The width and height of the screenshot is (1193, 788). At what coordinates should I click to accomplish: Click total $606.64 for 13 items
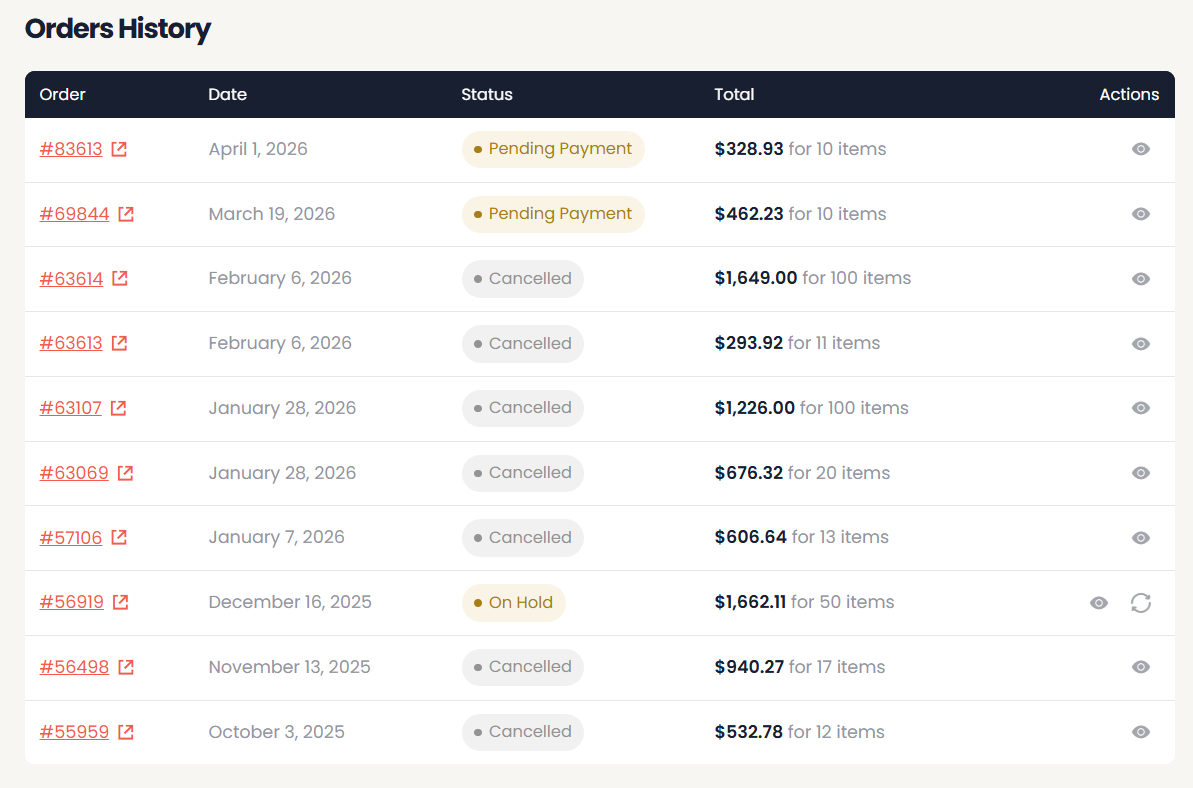802,538
